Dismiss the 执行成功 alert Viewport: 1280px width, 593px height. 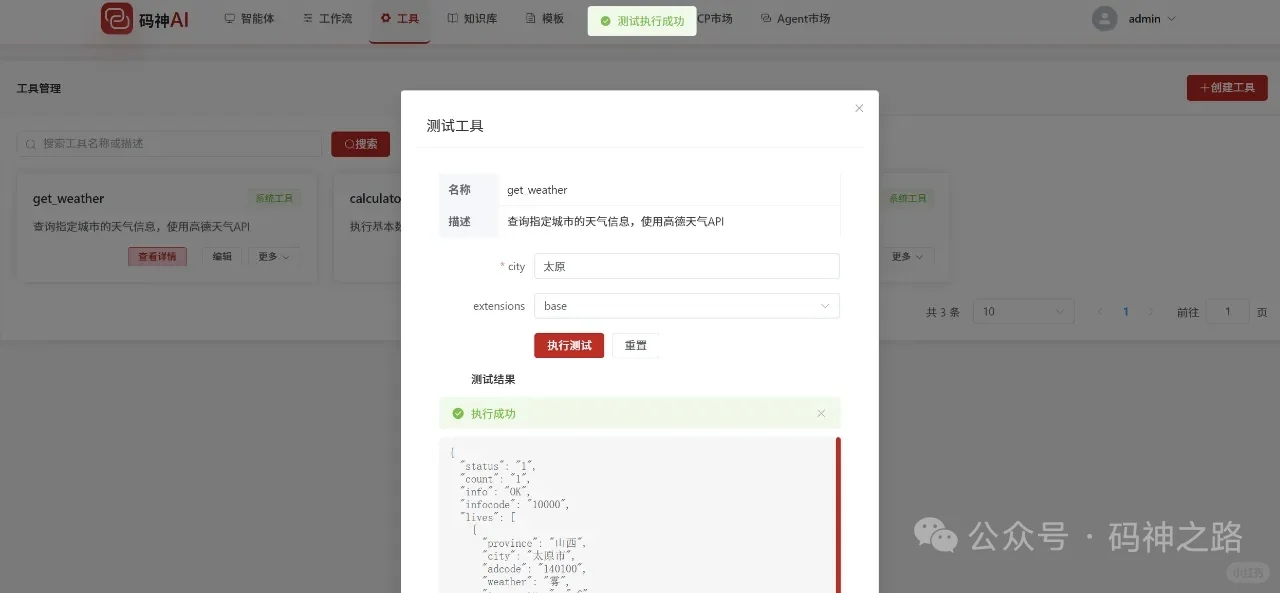point(820,412)
